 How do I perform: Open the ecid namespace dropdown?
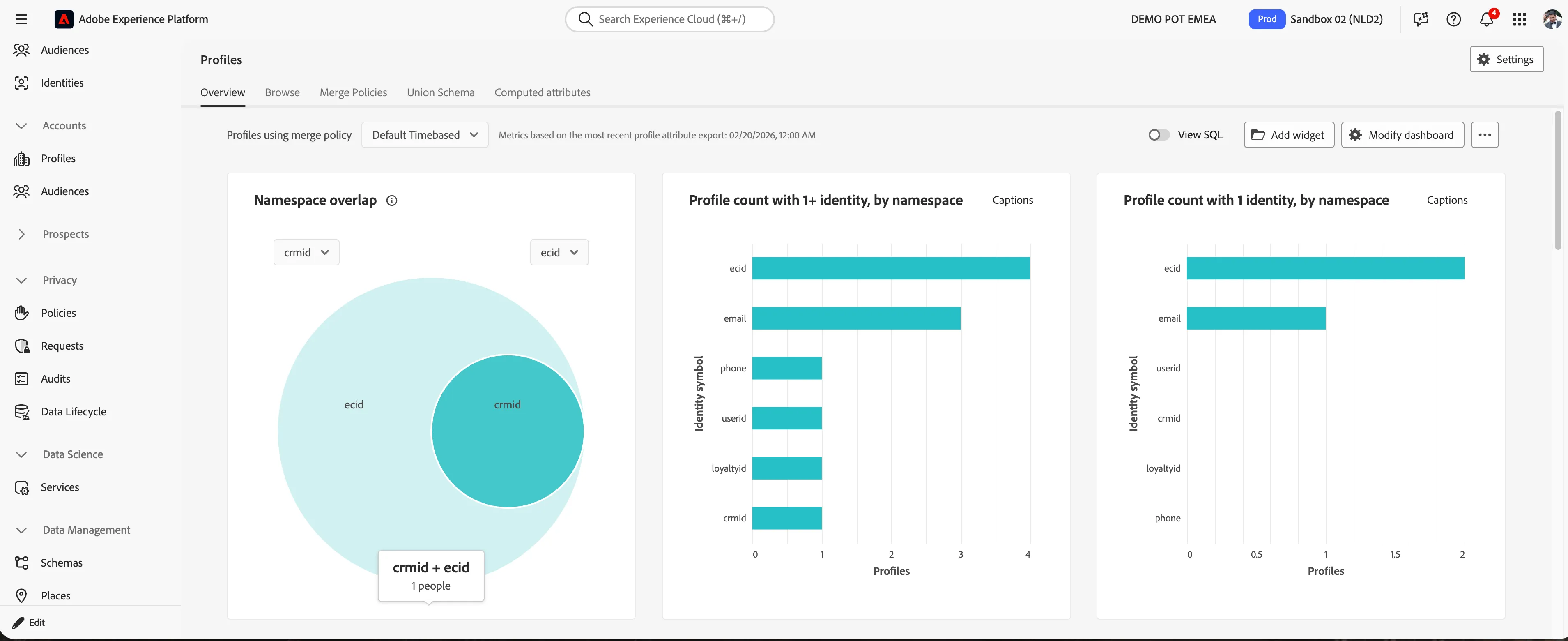[x=559, y=252]
